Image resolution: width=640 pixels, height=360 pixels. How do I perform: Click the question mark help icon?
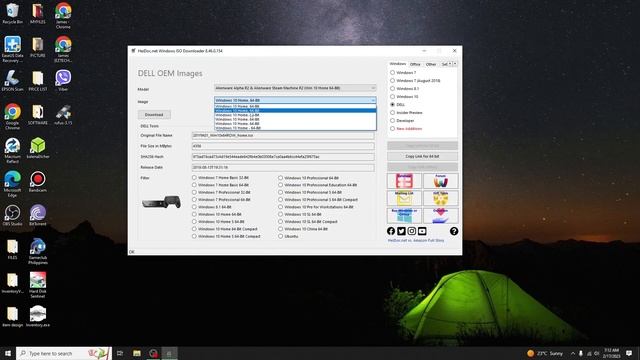[x=454, y=231]
